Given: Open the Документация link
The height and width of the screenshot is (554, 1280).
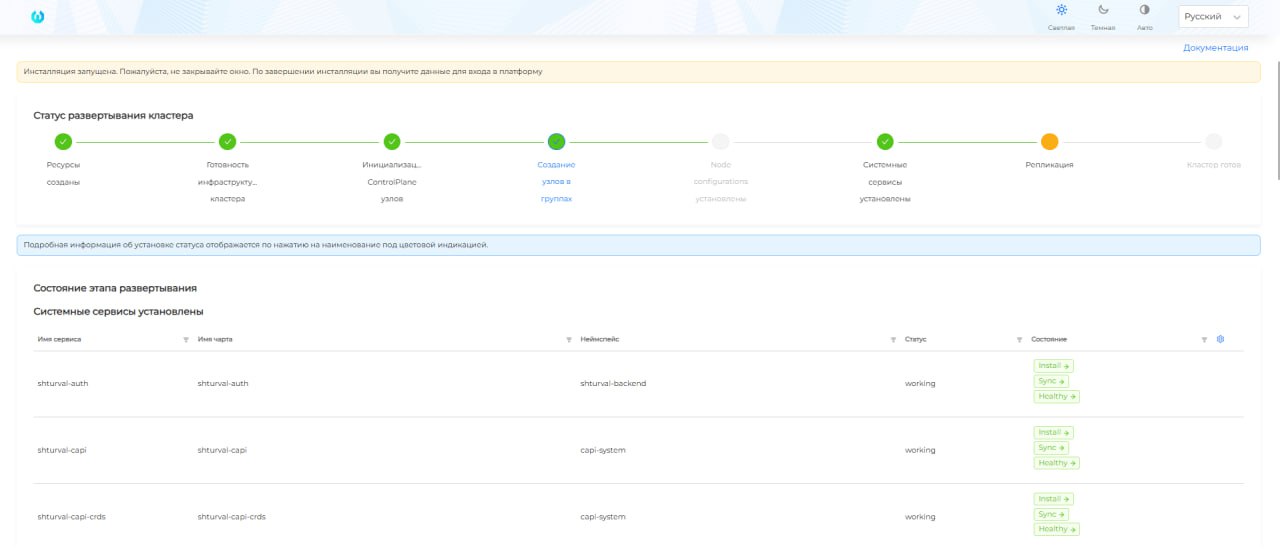Looking at the screenshot, I should (x=1215, y=47).
